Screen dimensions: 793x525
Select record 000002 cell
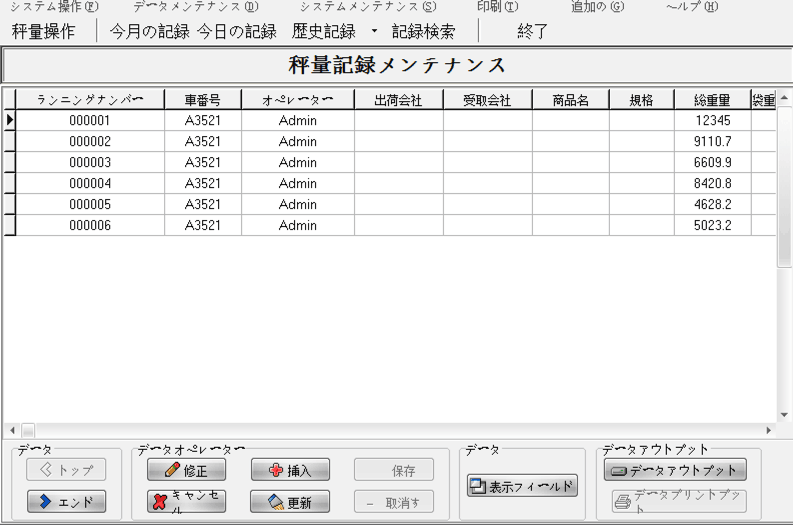pyautogui.click(x=90, y=141)
